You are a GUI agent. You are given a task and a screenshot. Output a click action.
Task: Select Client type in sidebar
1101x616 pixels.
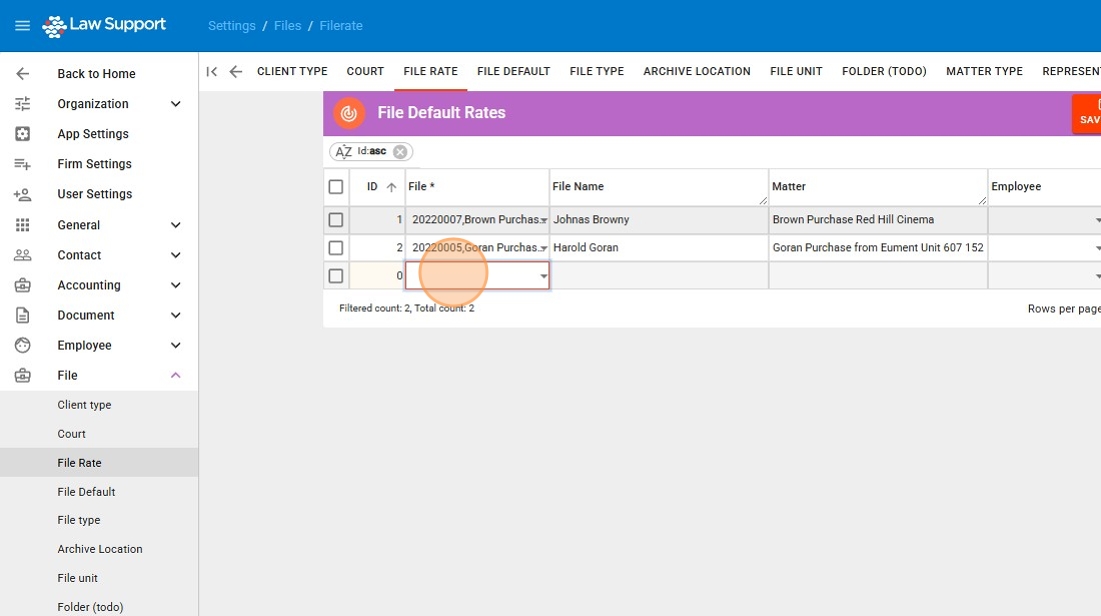[84, 405]
